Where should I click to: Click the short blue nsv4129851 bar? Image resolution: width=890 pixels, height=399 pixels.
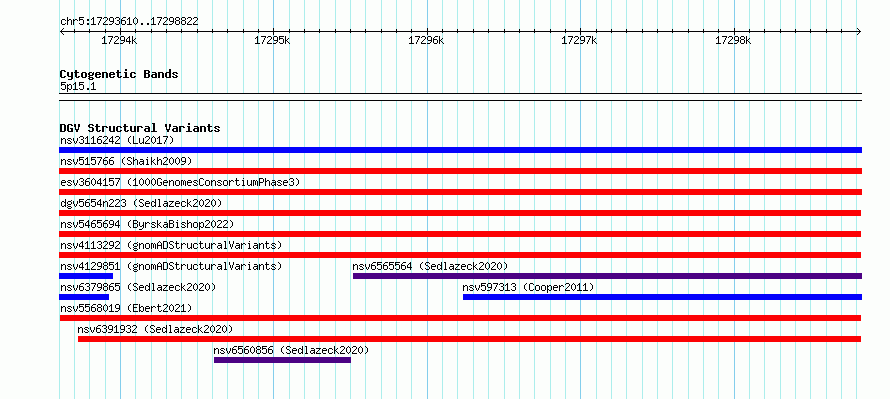(x=86, y=276)
